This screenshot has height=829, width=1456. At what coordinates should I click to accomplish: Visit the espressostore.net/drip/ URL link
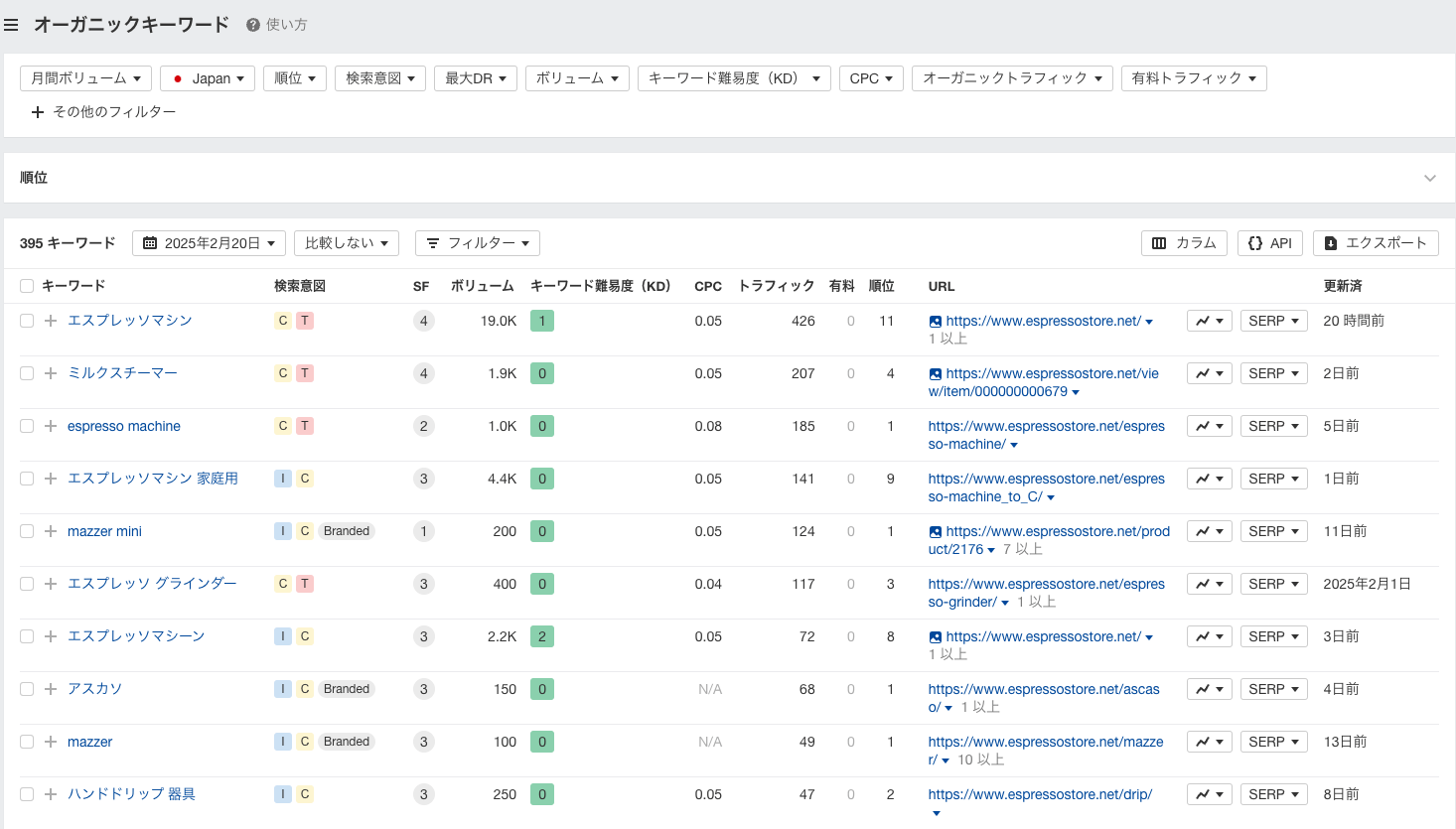tap(1039, 793)
